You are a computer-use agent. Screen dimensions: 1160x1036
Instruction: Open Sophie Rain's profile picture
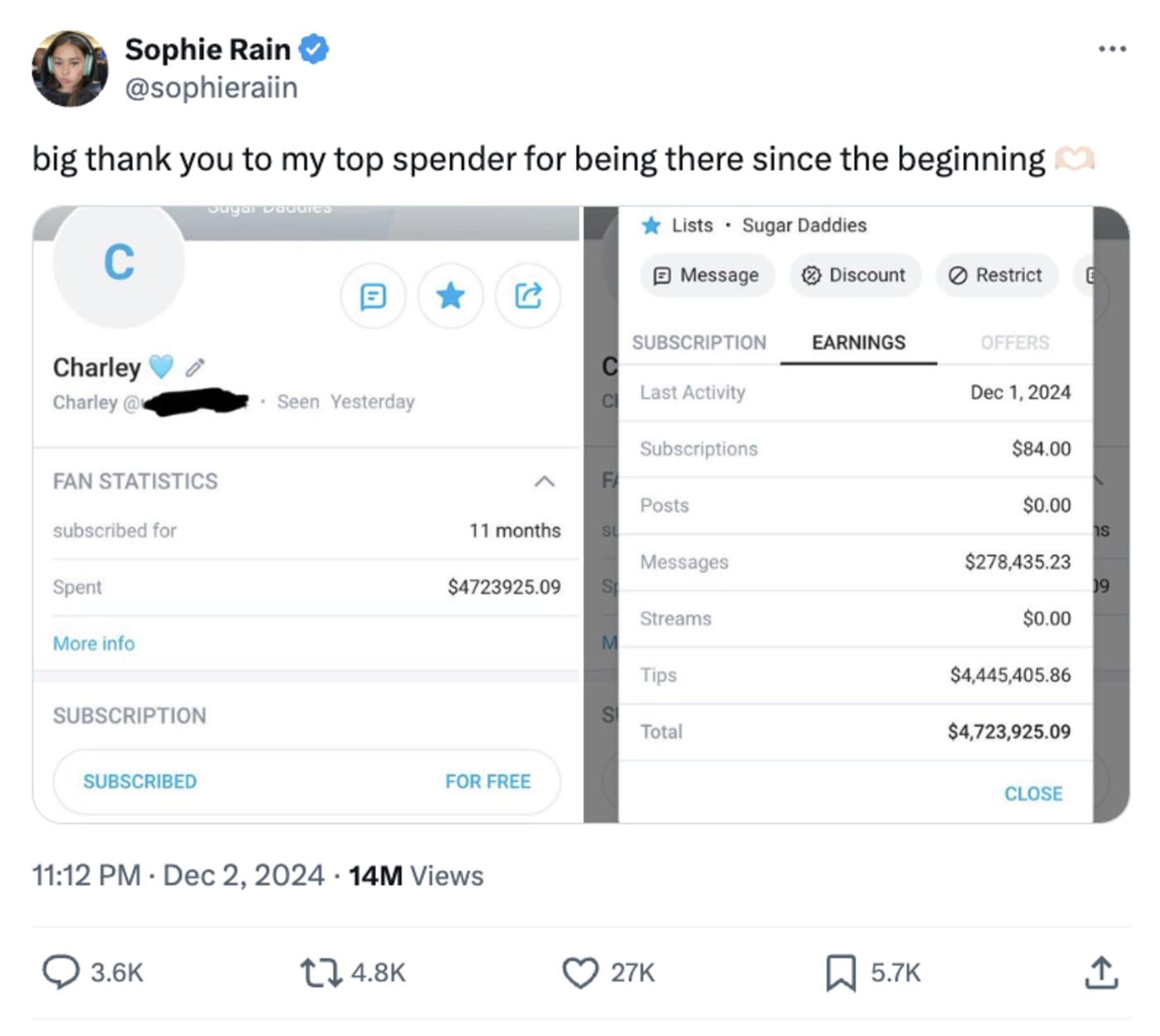(70, 69)
